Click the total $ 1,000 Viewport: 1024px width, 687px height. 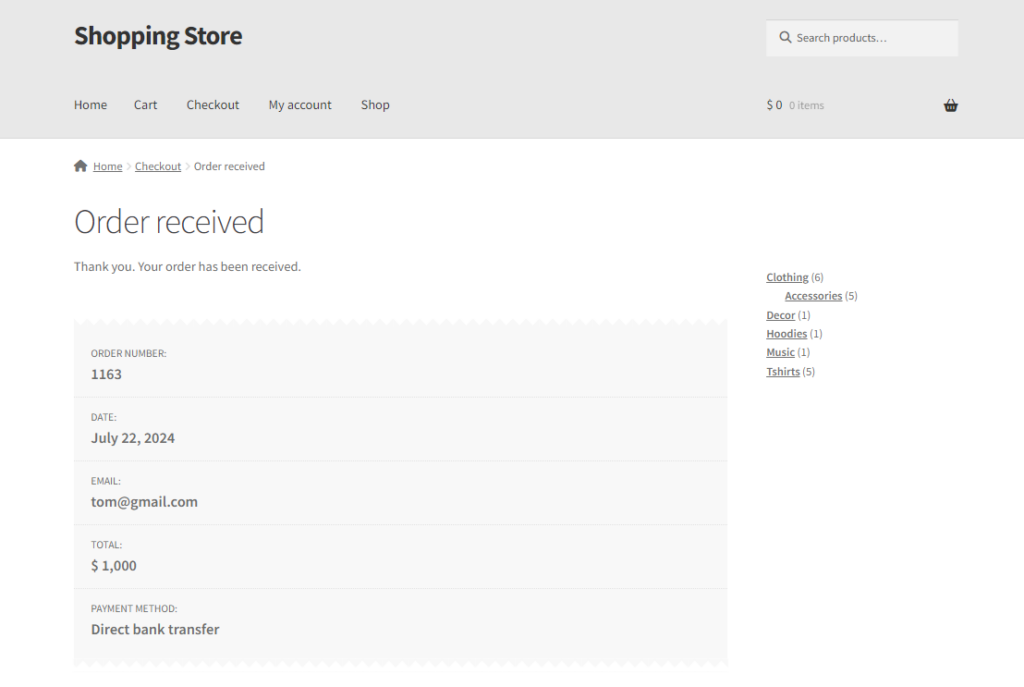click(114, 566)
